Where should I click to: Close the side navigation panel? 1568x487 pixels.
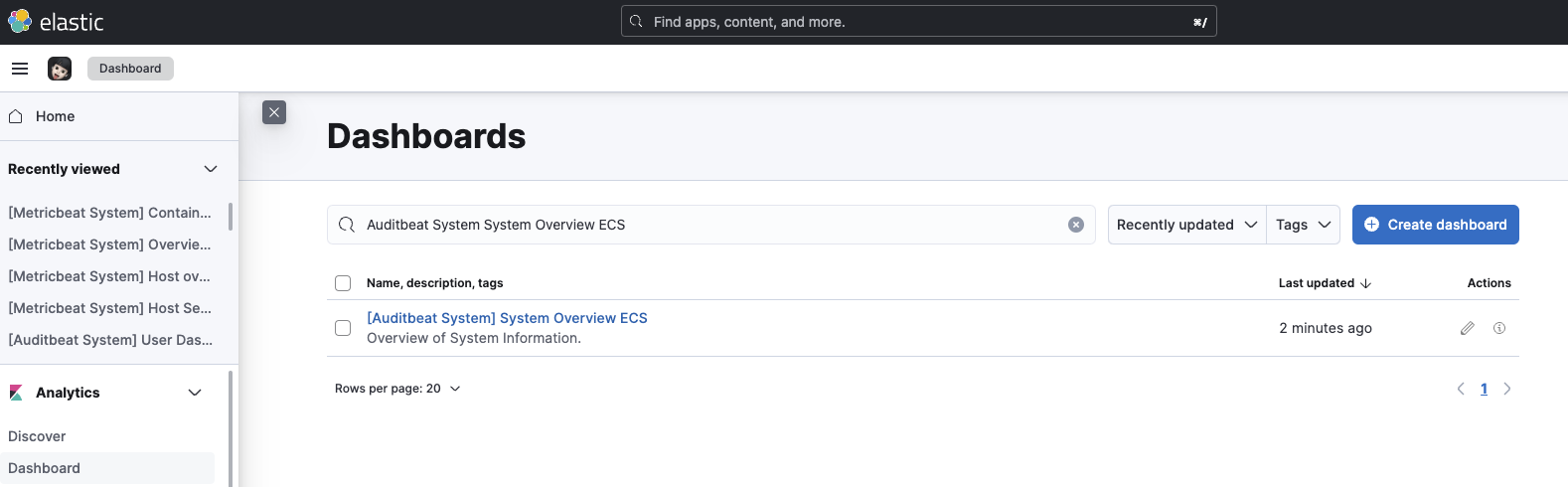point(274,112)
